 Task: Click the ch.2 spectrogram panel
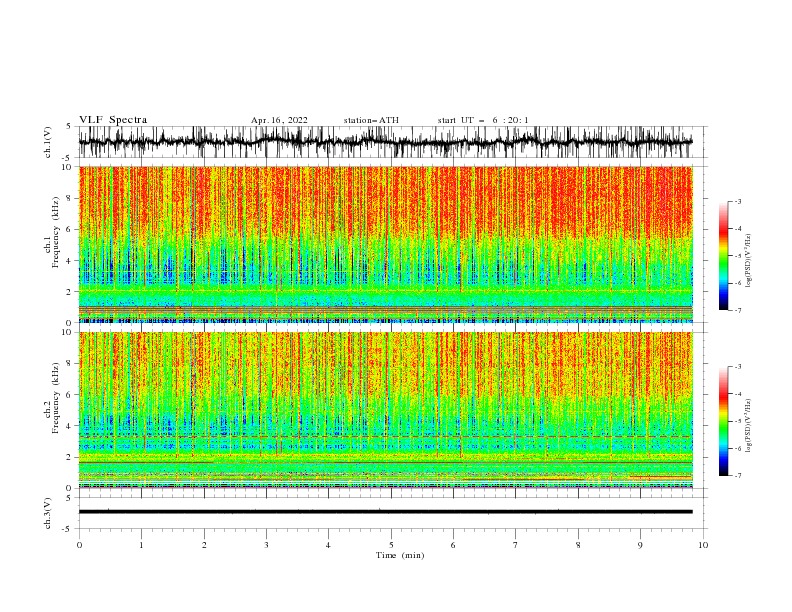click(x=385, y=410)
